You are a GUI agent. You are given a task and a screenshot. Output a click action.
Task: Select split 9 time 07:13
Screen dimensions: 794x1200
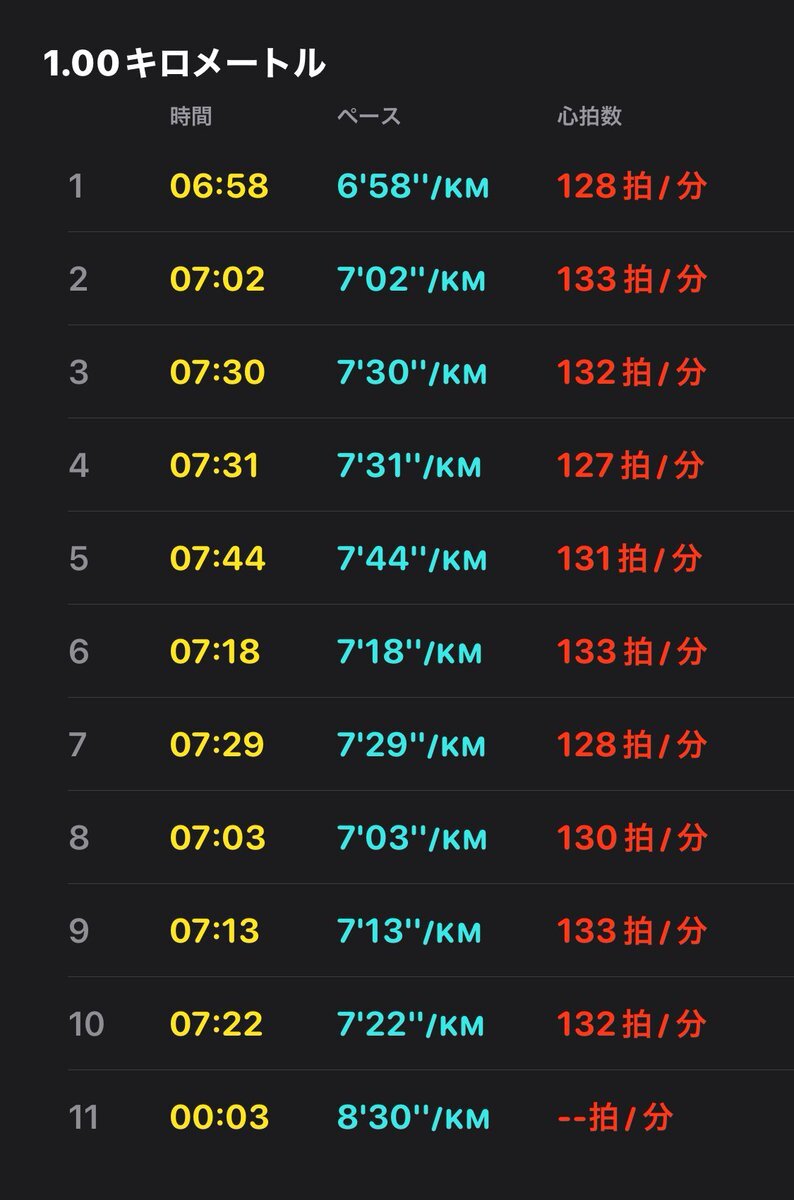pyautogui.click(x=215, y=930)
